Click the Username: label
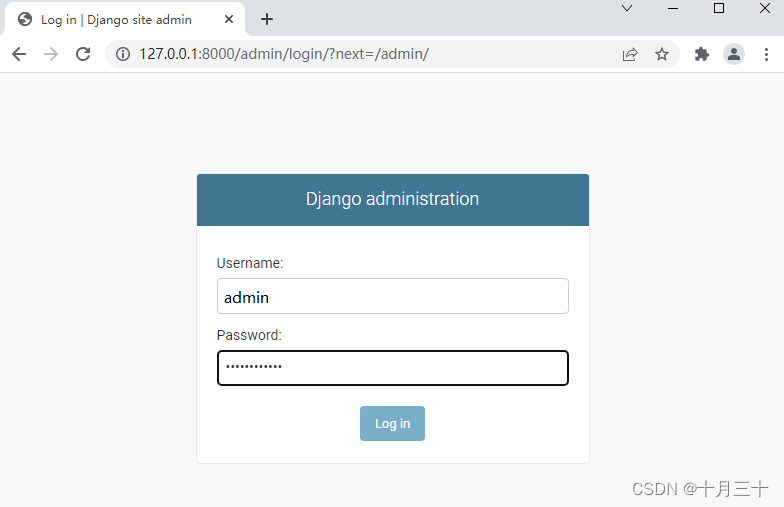The image size is (784, 507). (x=250, y=263)
